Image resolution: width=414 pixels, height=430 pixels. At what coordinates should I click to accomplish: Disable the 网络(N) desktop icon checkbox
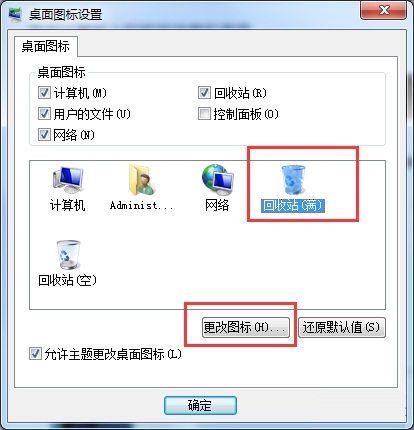point(44,135)
